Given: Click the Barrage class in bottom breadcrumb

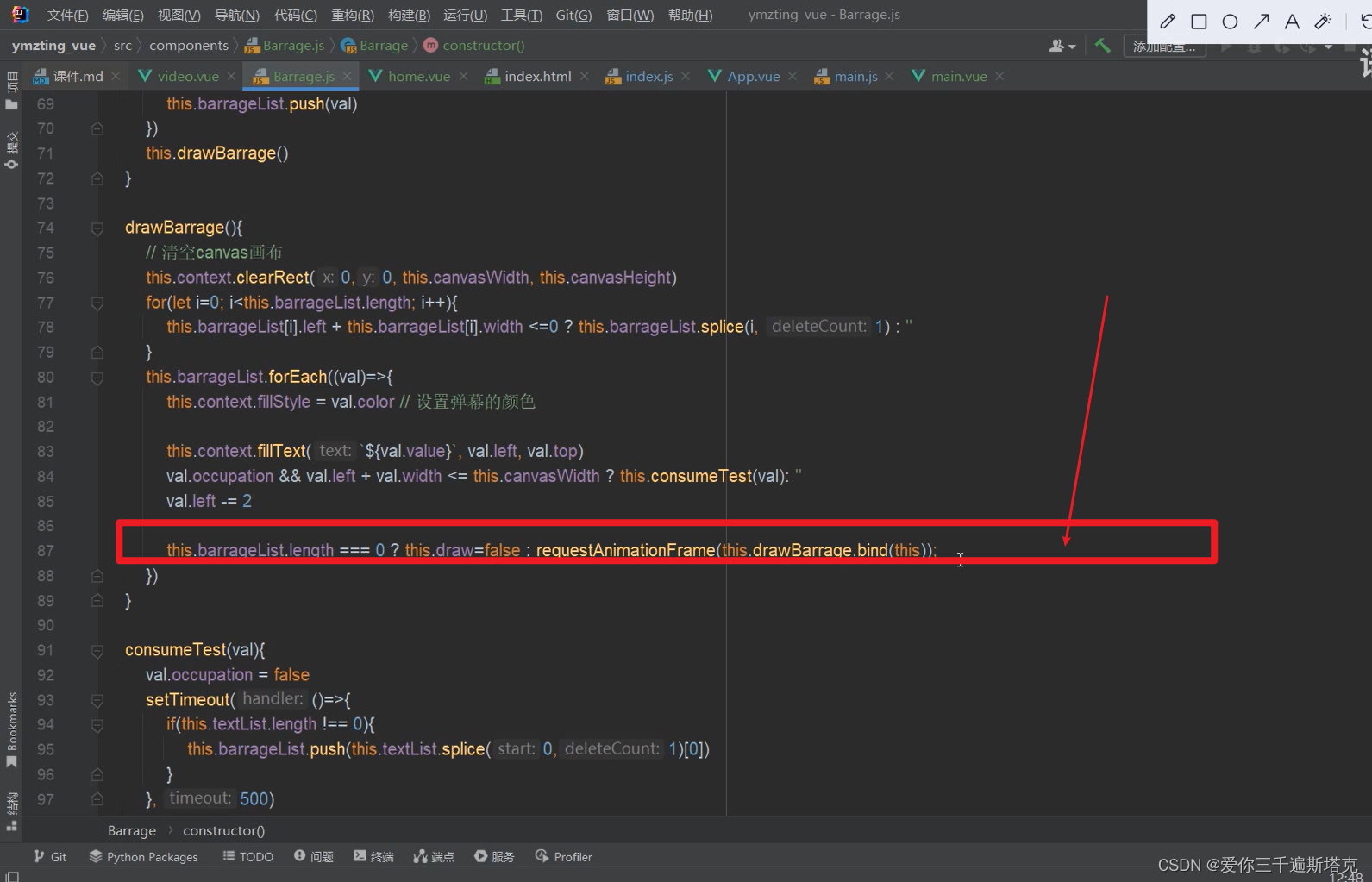Looking at the screenshot, I should point(132,830).
